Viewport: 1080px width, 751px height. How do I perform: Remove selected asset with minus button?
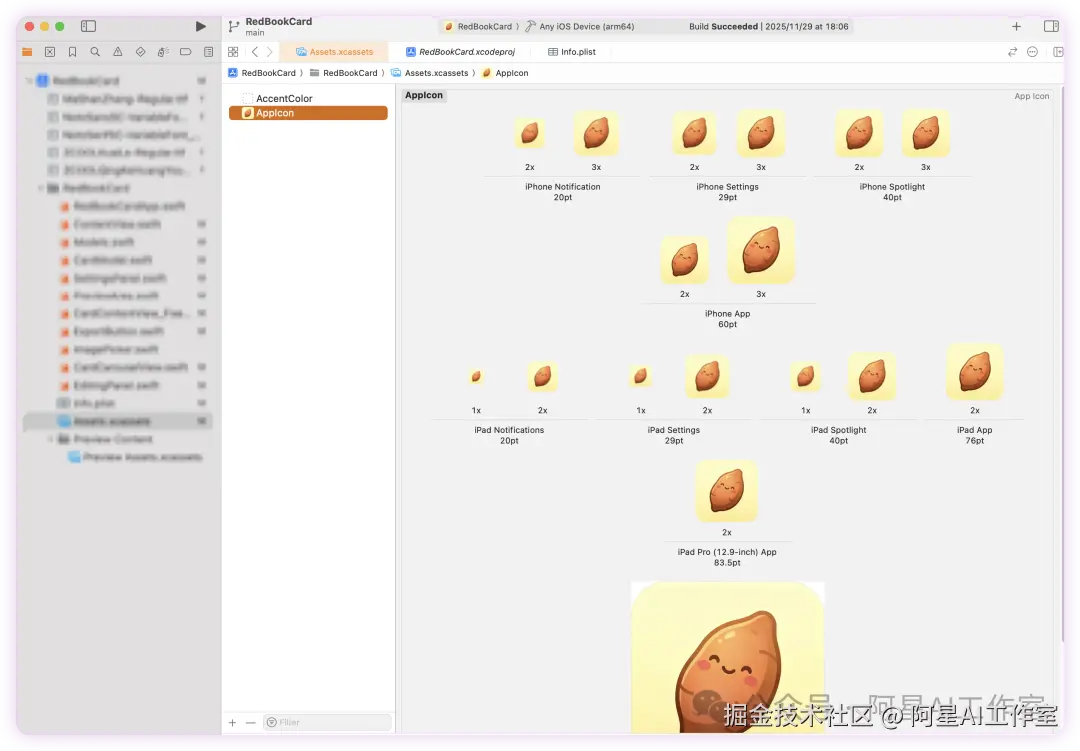click(x=251, y=723)
